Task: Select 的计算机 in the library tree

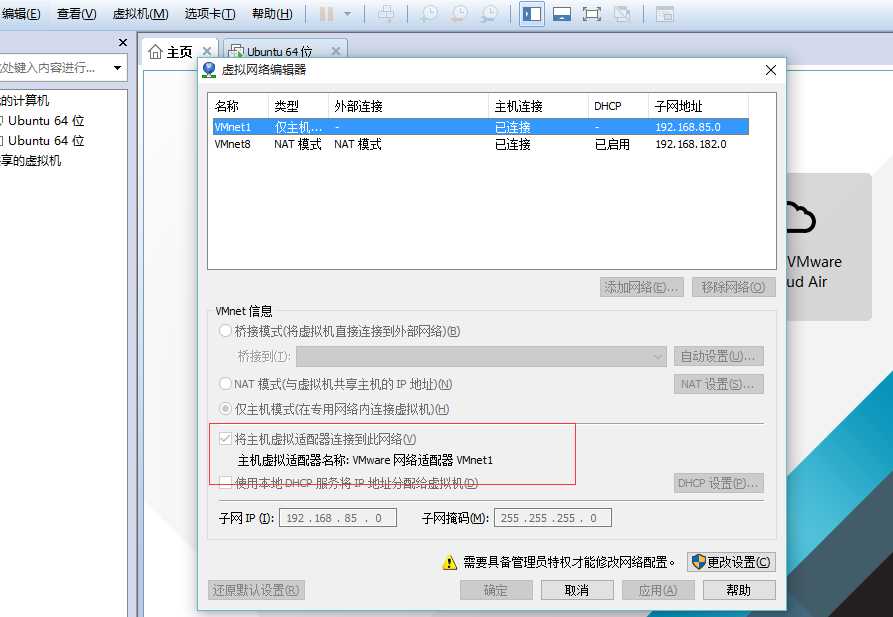Action: tap(24, 101)
